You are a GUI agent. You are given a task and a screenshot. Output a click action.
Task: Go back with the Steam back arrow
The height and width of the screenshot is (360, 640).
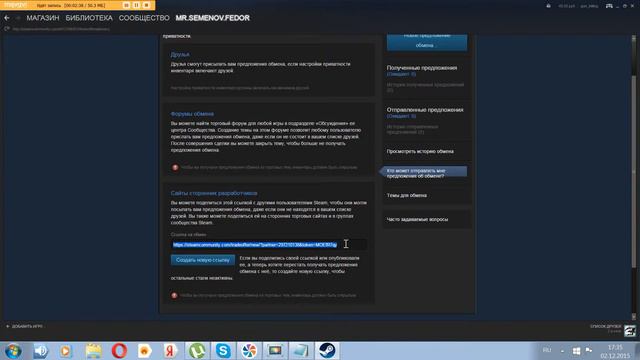(7, 18)
